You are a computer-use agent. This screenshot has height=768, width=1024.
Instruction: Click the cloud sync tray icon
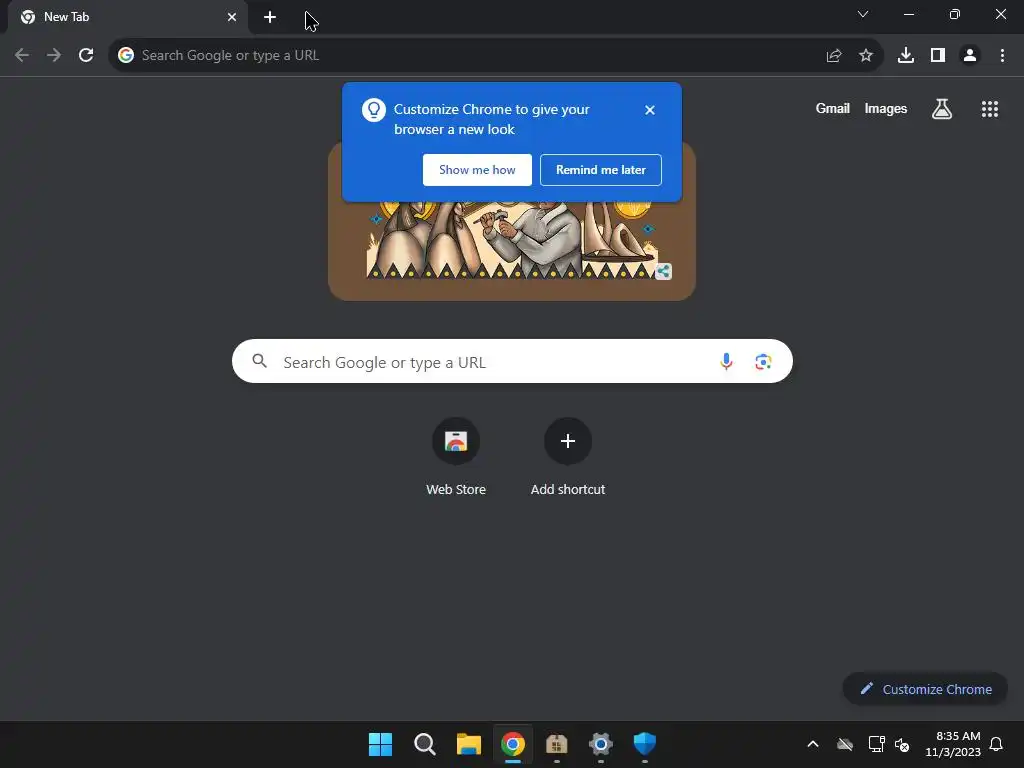click(x=845, y=744)
